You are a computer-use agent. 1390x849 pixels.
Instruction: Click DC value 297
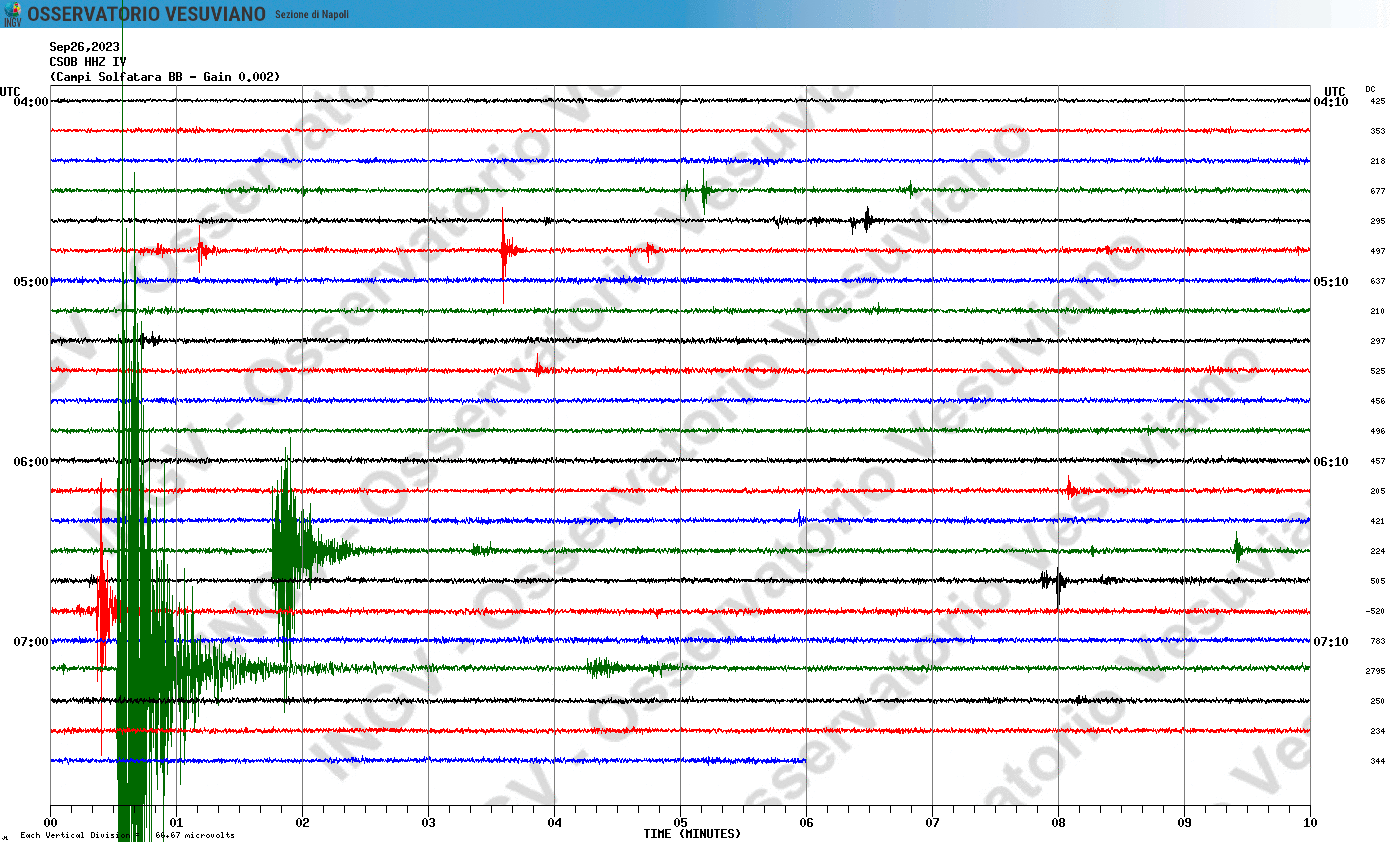1378,342
